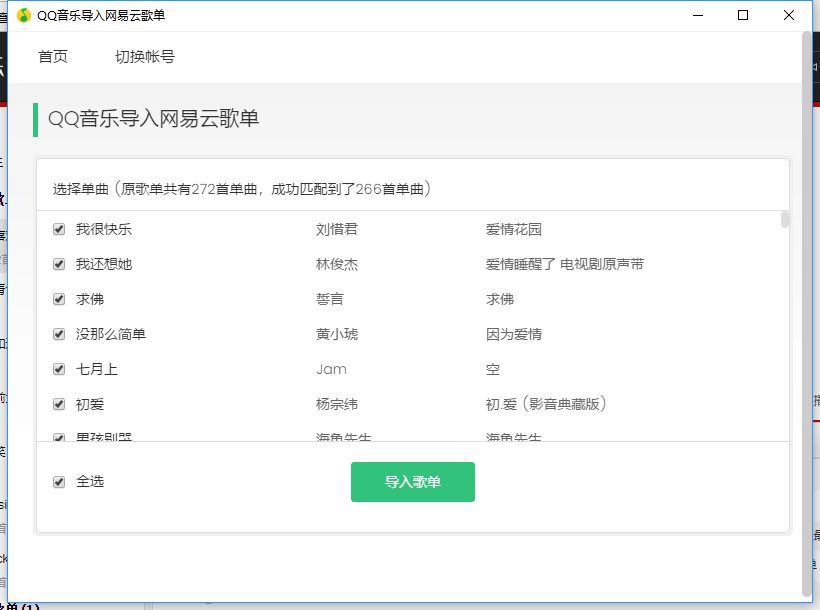Click album 初.爱（影音典藏版）
The height and width of the screenshot is (610, 820).
click(546, 404)
